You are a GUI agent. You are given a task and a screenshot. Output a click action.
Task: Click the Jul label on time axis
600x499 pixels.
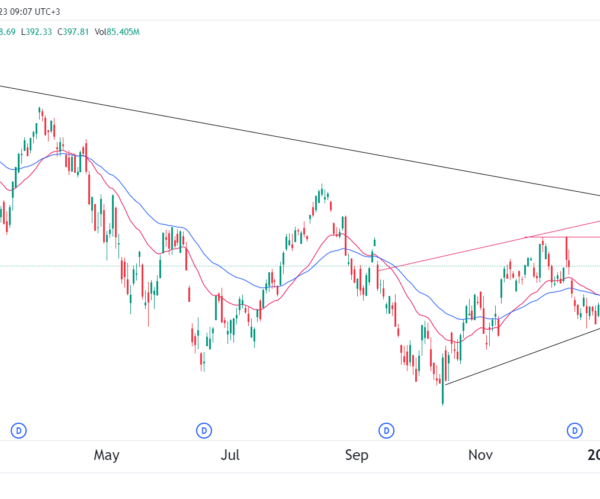pyautogui.click(x=231, y=456)
